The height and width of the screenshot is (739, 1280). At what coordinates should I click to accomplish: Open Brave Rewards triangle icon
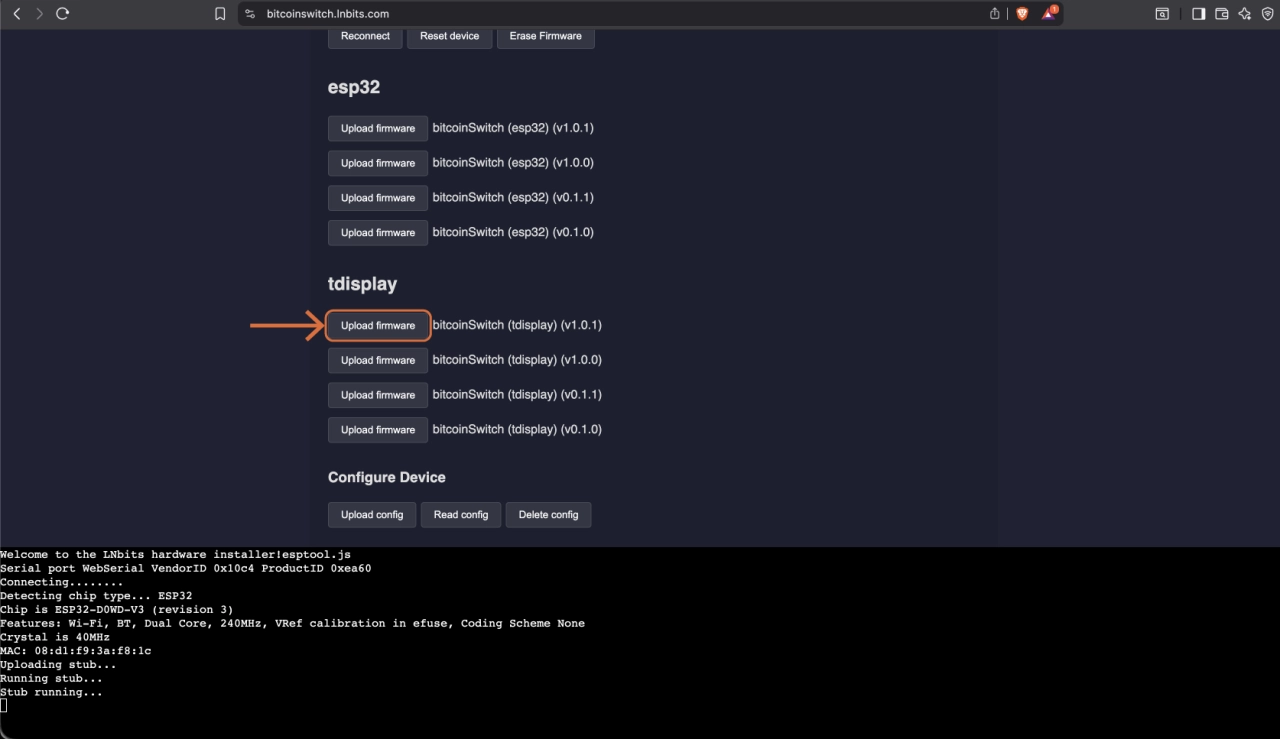point(1049,14)
